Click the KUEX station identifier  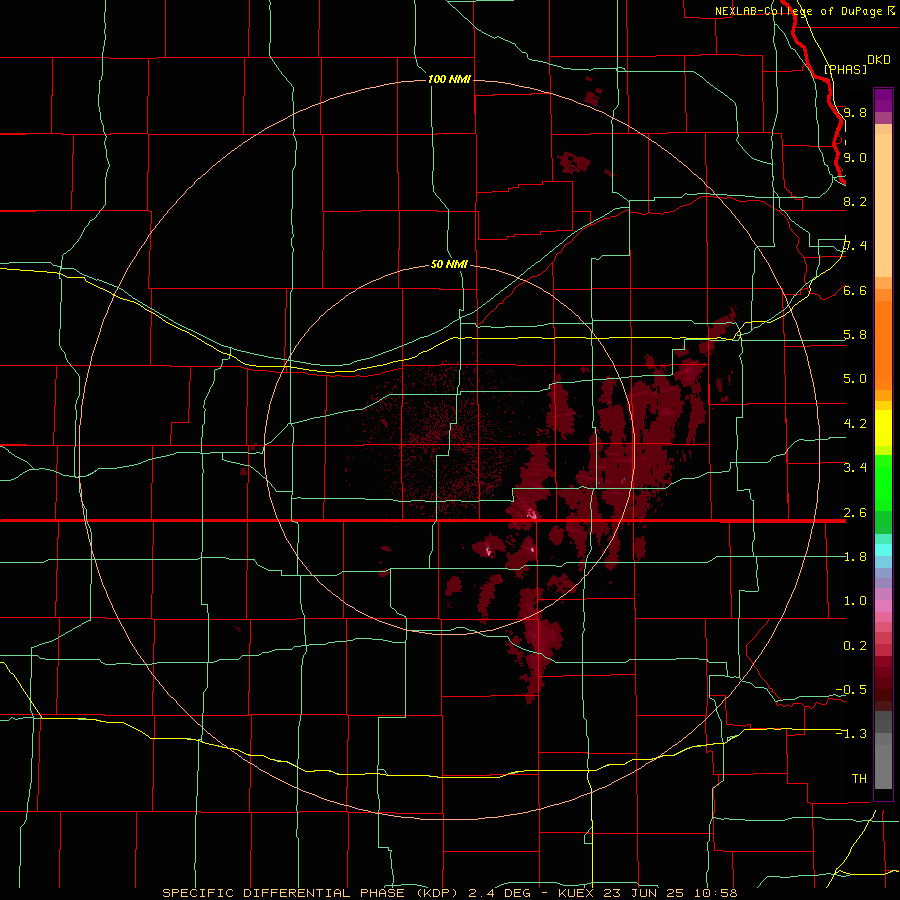click(575, 893)
